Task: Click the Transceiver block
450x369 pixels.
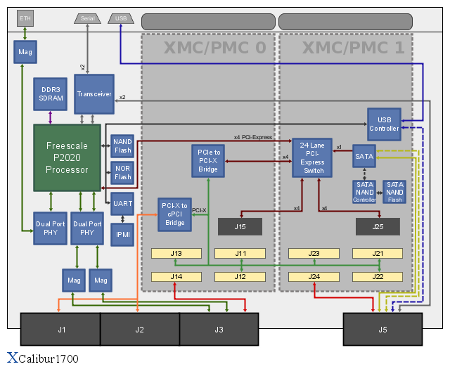Action: point(94,94)
